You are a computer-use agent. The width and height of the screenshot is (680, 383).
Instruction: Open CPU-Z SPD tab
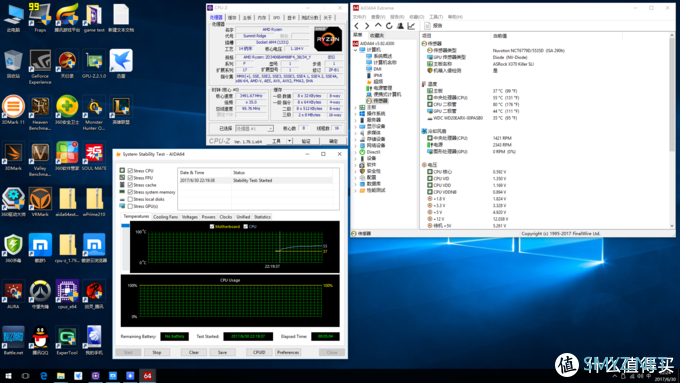coord(277,18)
